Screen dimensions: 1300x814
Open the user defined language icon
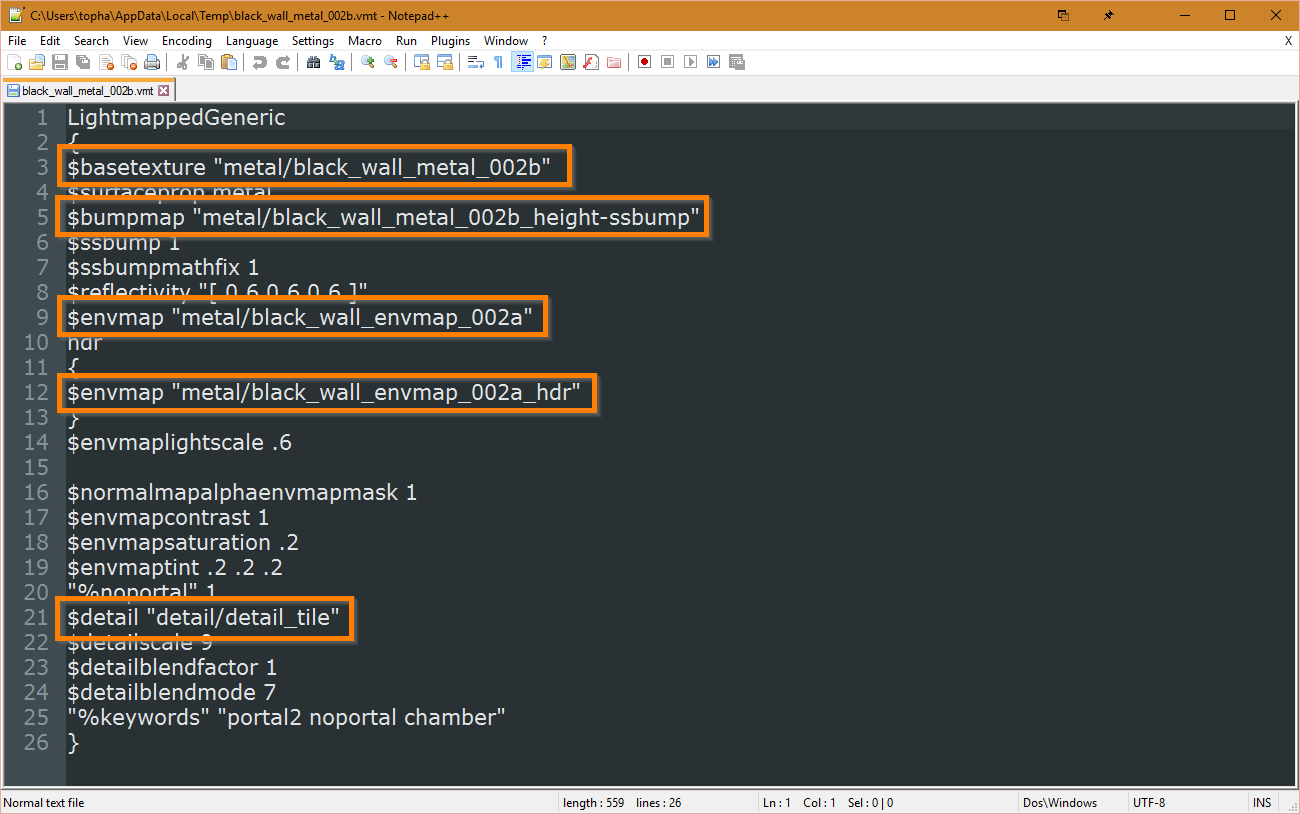pos(545,62)
